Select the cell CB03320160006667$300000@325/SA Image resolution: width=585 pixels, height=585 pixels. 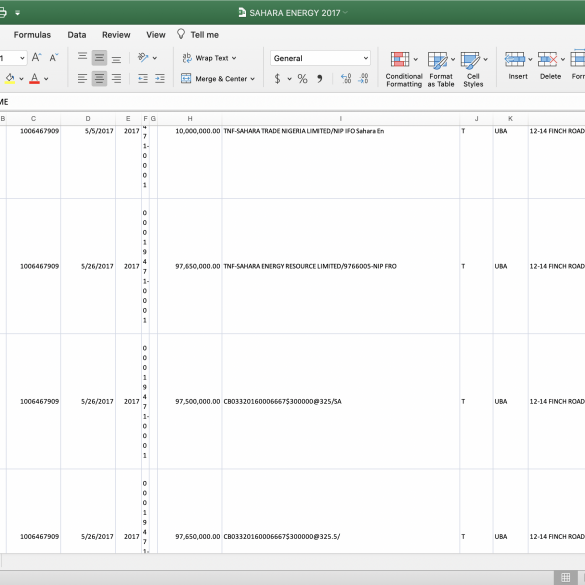[341, 401]
